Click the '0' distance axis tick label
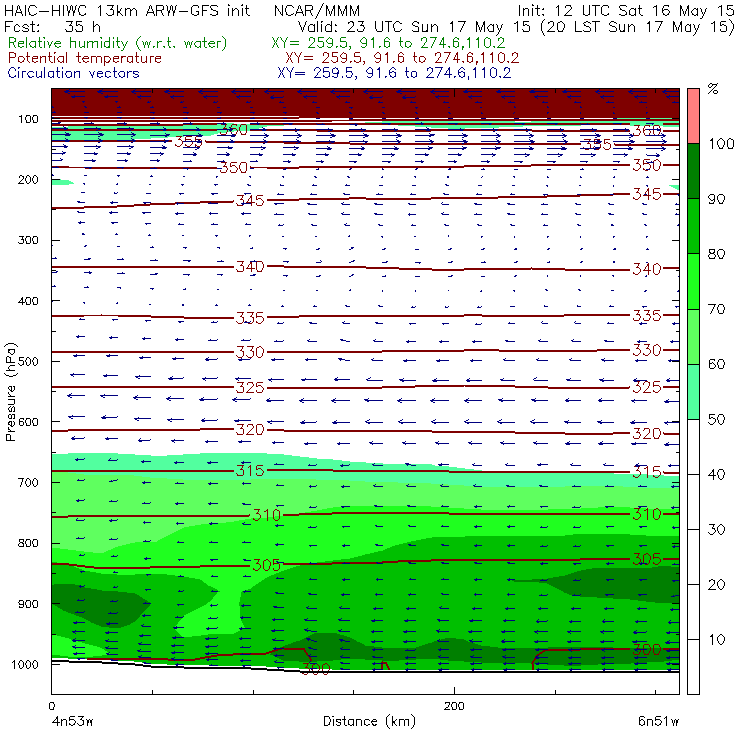 [x=52, y=706]
